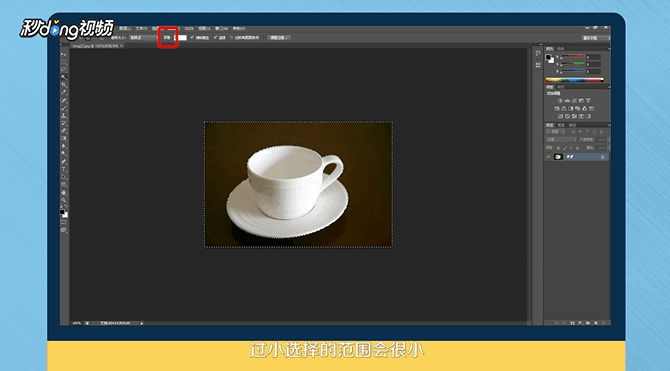Add a Levels adjustment
Screen dimensions: 670x371
567,100
